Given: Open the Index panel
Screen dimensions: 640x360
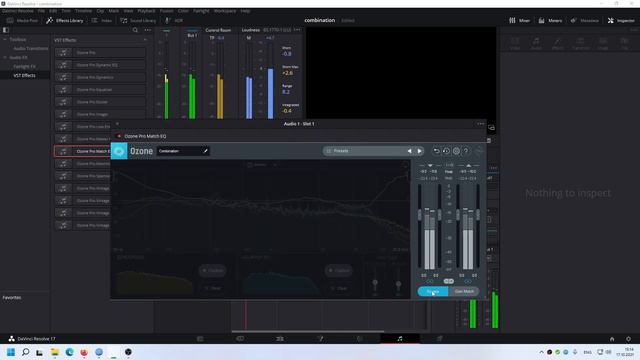Looking at the screenshot, I should 102,20.
